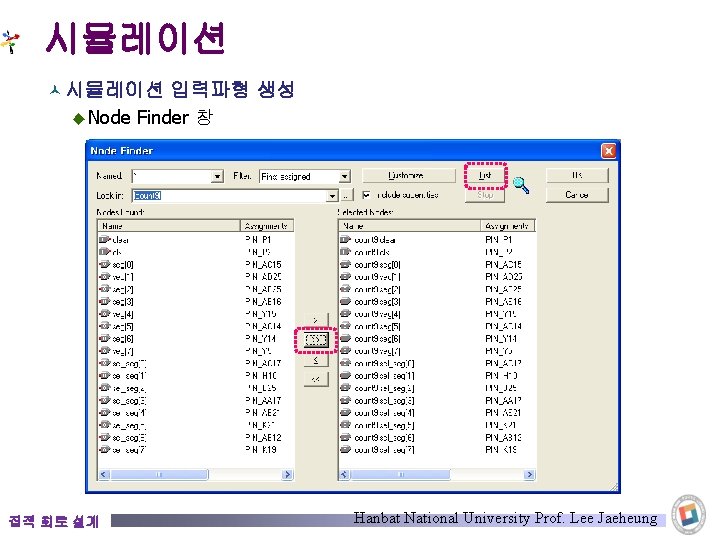Click the sel_seg[1] pin icon in Nodes Found
The height and width of the screenshot is (540, 720).
pyautogui.click(x=105, y=375)
